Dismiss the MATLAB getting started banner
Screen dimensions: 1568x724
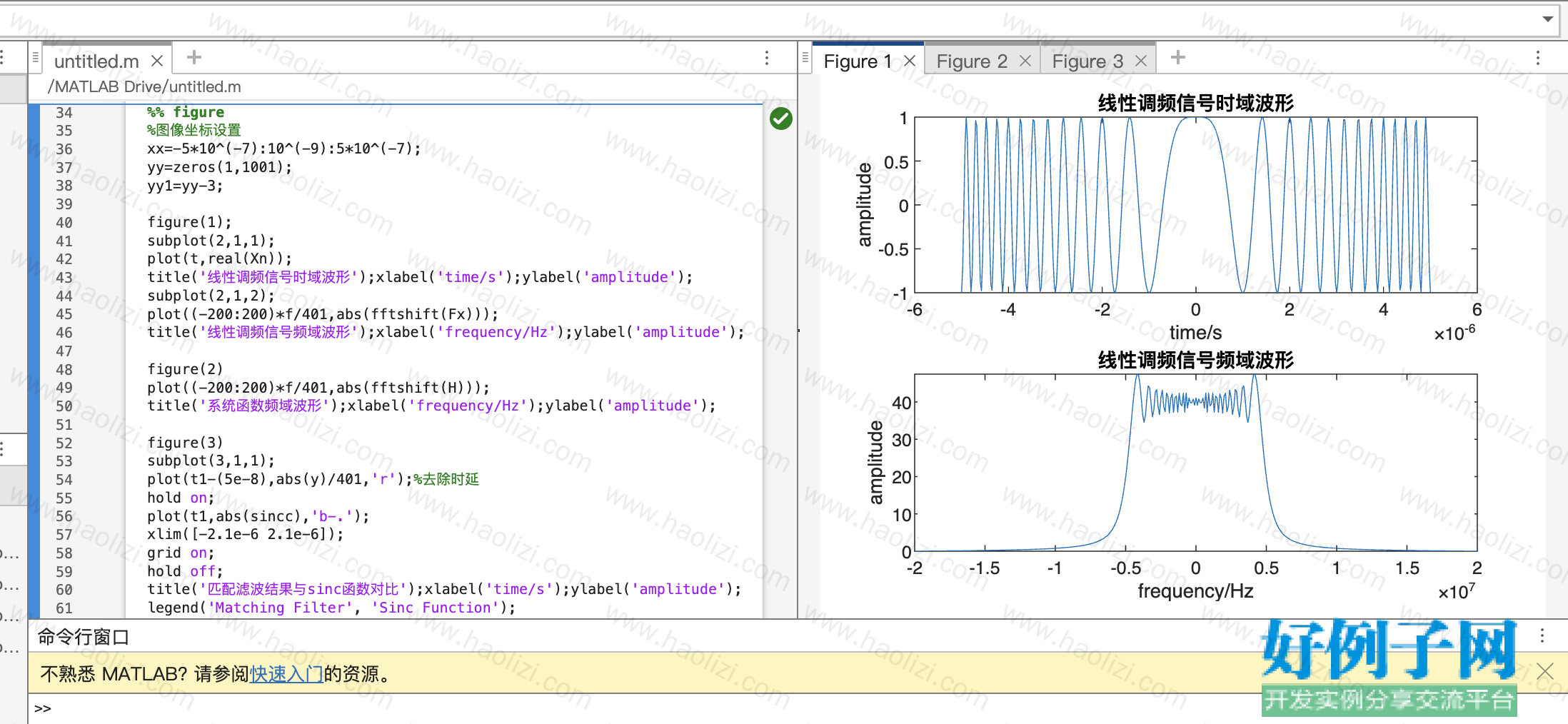tap(1545, 671)
